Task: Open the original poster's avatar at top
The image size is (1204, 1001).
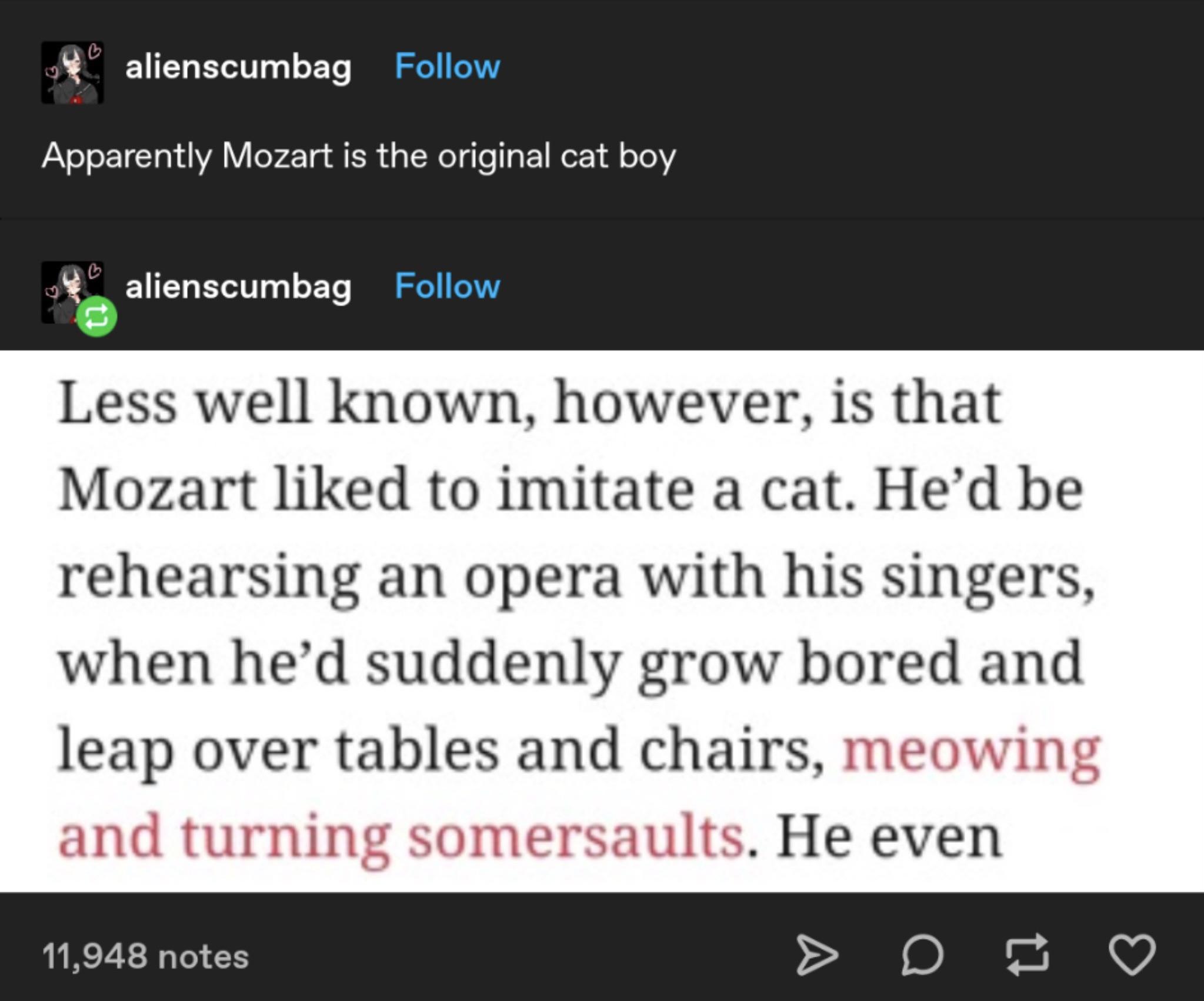Action: tap(72, 73)
